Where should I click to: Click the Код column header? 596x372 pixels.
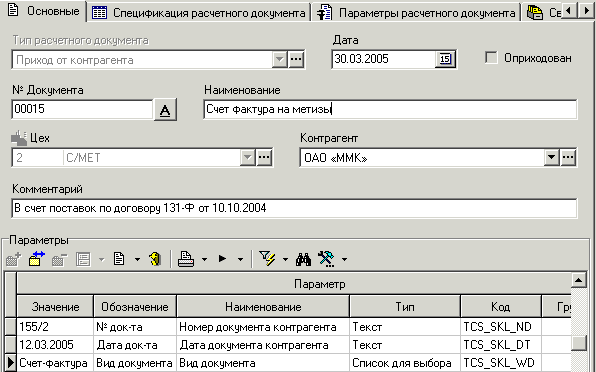click(x=501, y=307)
